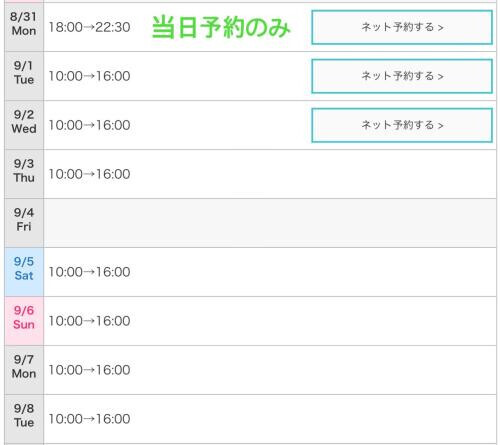The height and width of the screenshot is (445, 500).
Task: Click ネット予約する button for 9/1 Tue
Action: (x=402, y=76)
